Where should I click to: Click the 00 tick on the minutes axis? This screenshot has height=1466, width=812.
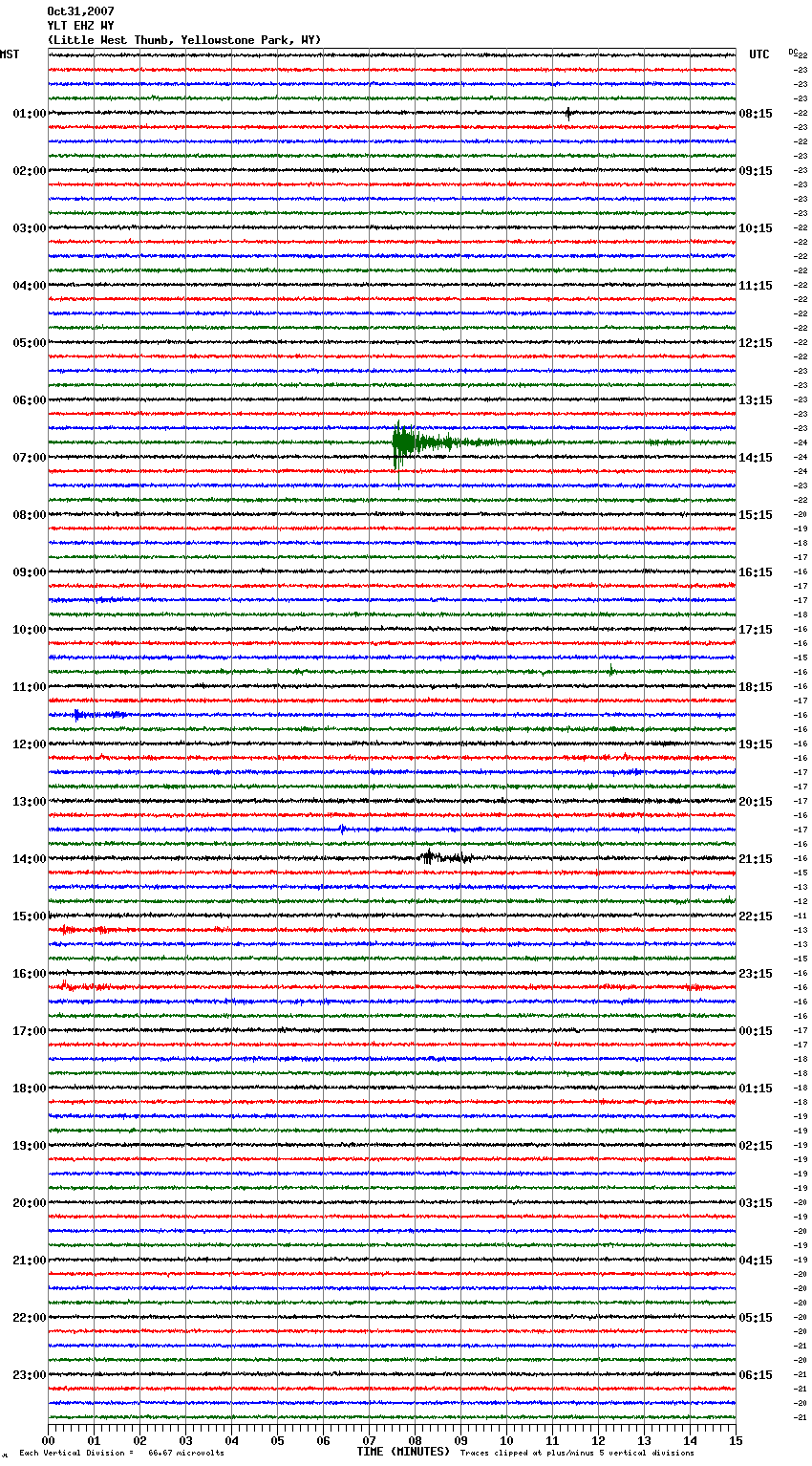(48, 1440)
